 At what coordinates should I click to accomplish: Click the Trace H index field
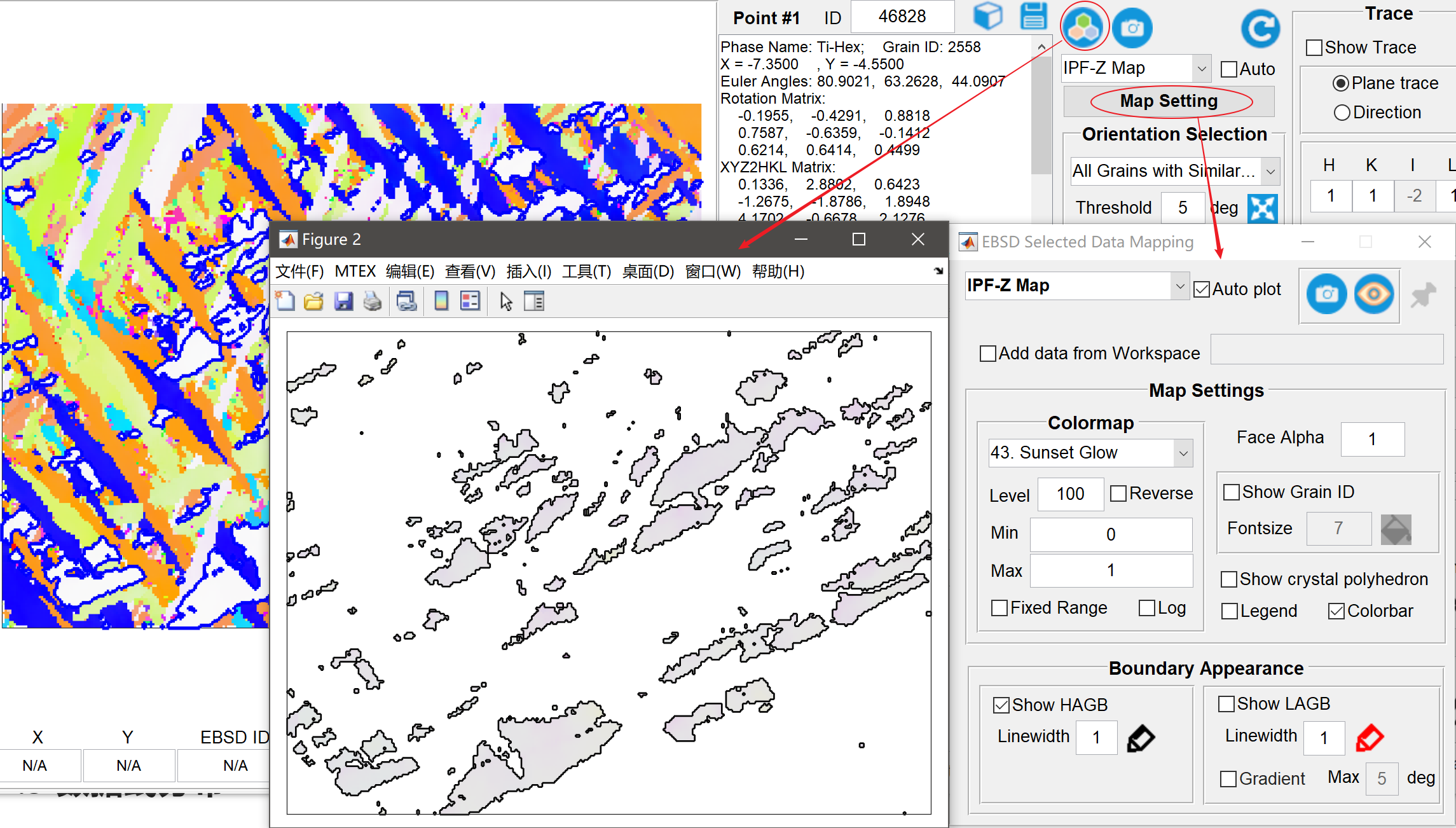1330,196
